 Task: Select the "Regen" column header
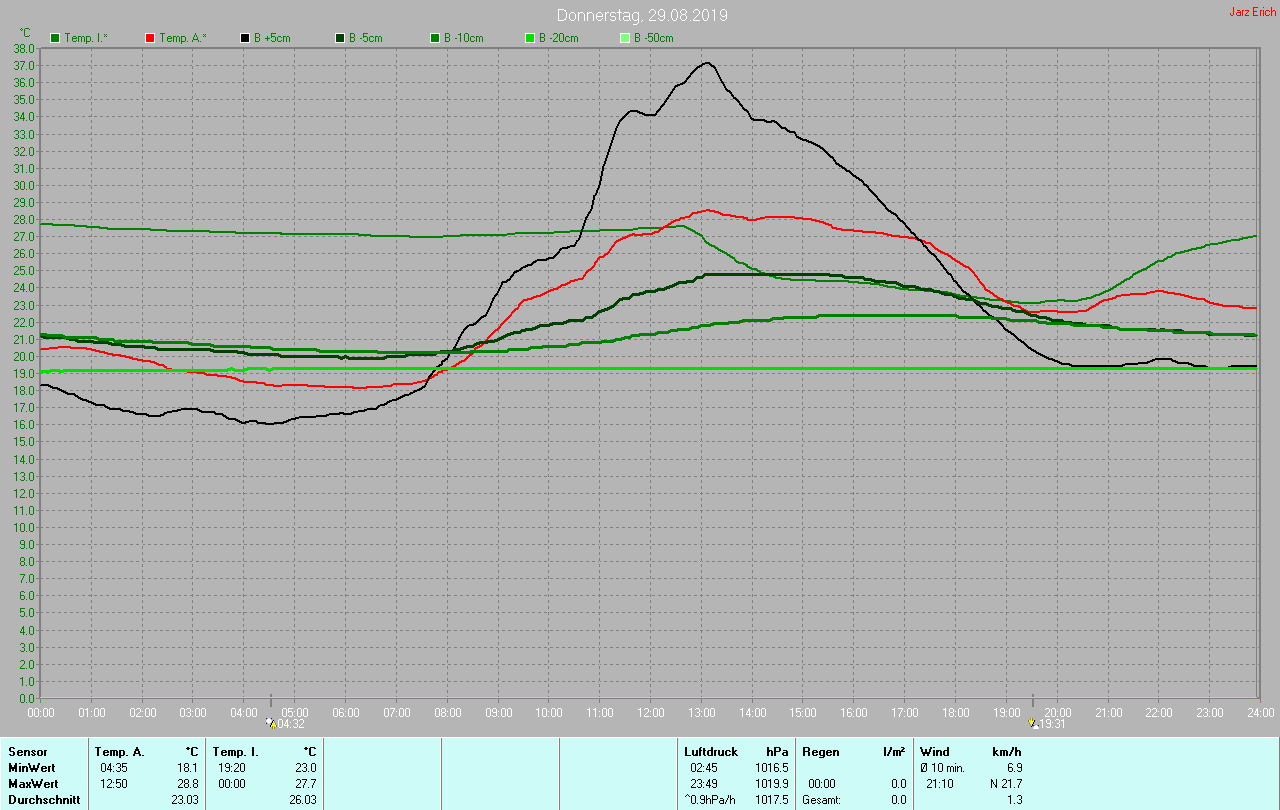pos(821,751)
